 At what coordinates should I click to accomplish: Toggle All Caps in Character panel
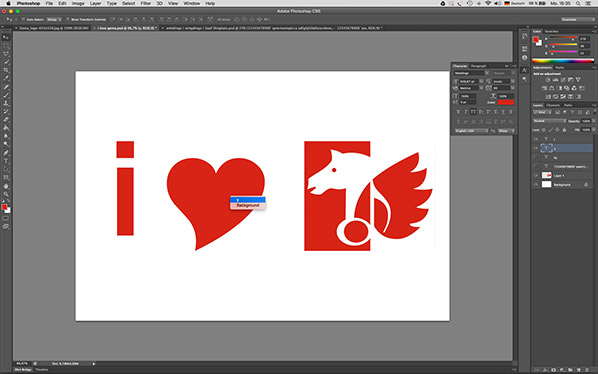[x=473, y=112]
